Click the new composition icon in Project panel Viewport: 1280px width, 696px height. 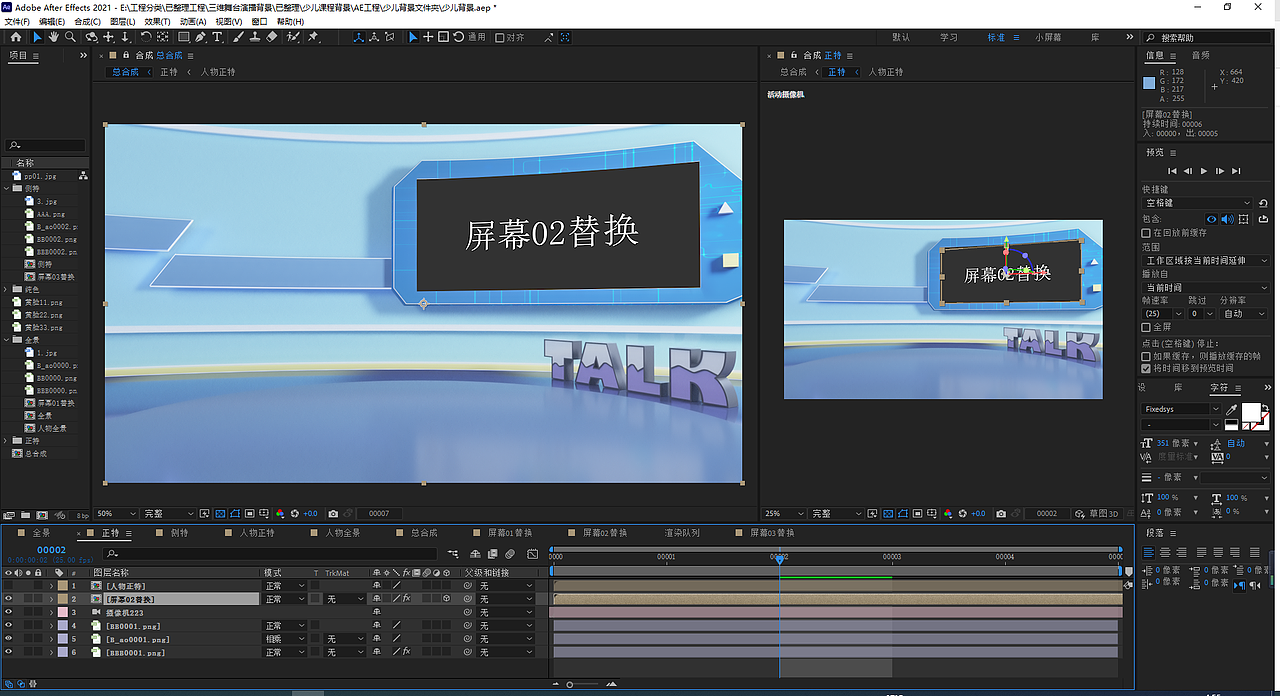[42, 515]
